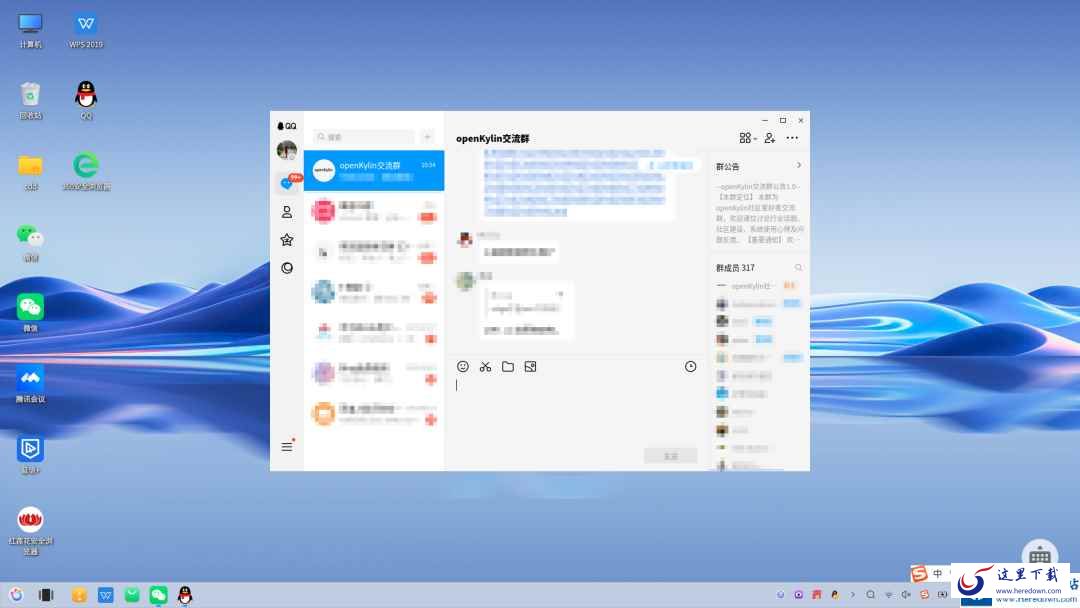Toggle Sogou input 中 language mode
Screen dimensions: 1080x608
pyautogui.click(x=937, y=573)
